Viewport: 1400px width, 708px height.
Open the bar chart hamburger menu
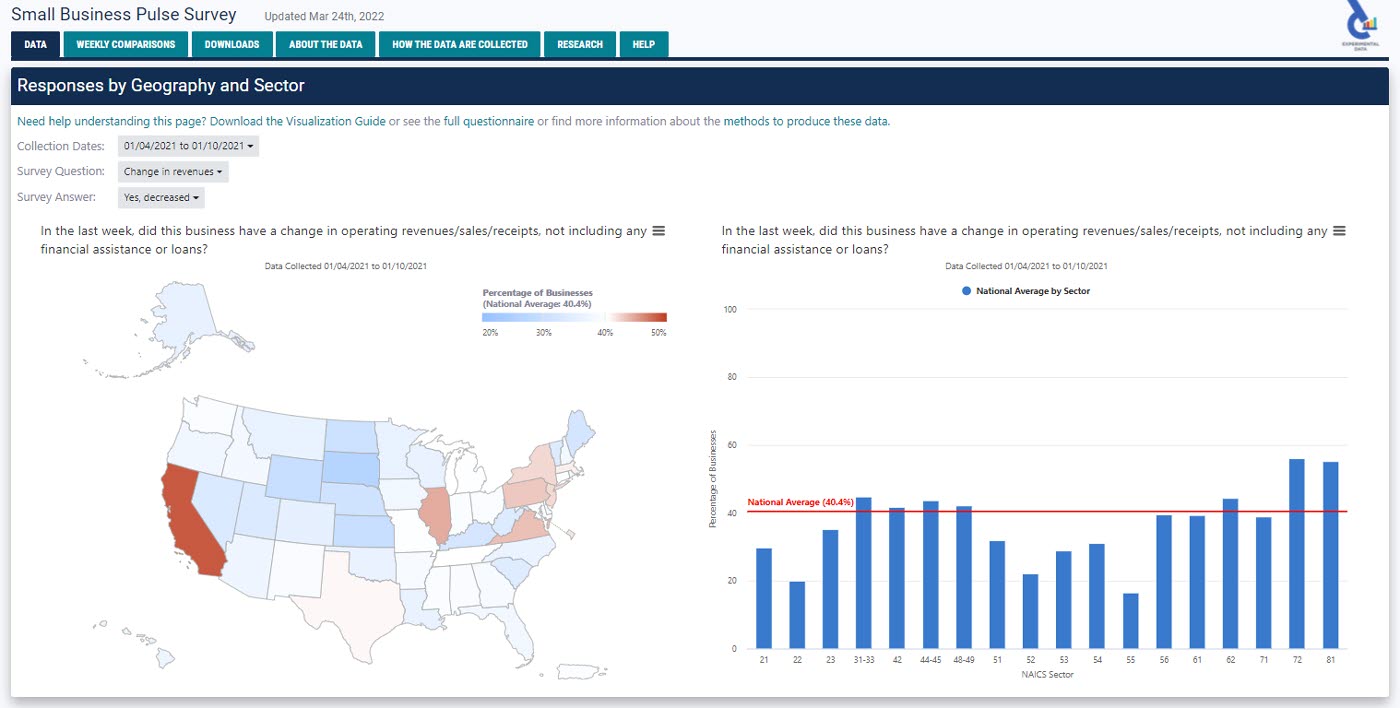click(1339, 231)
